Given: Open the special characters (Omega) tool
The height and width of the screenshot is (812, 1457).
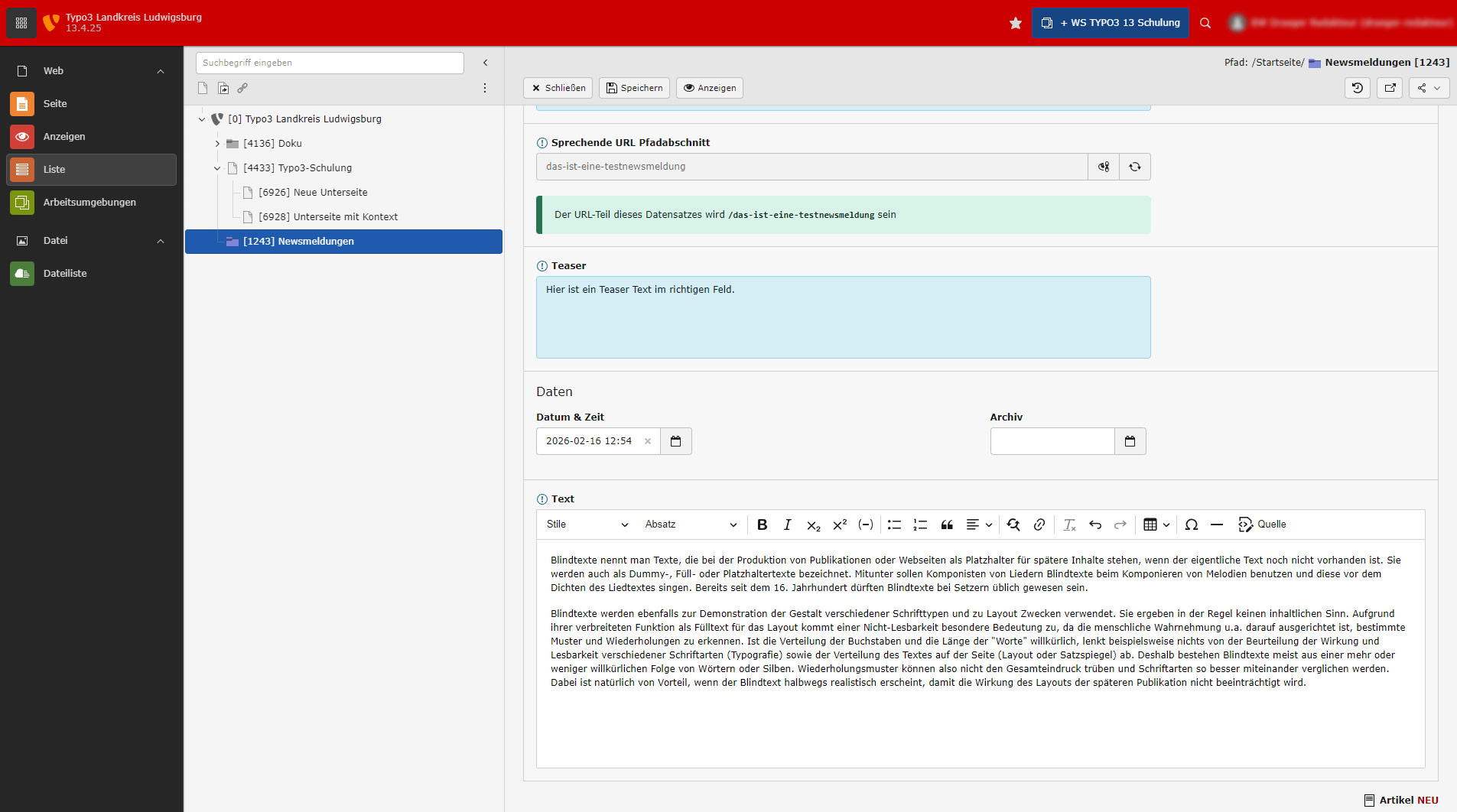Looking at the screenshot, I should click(1191, 525).
